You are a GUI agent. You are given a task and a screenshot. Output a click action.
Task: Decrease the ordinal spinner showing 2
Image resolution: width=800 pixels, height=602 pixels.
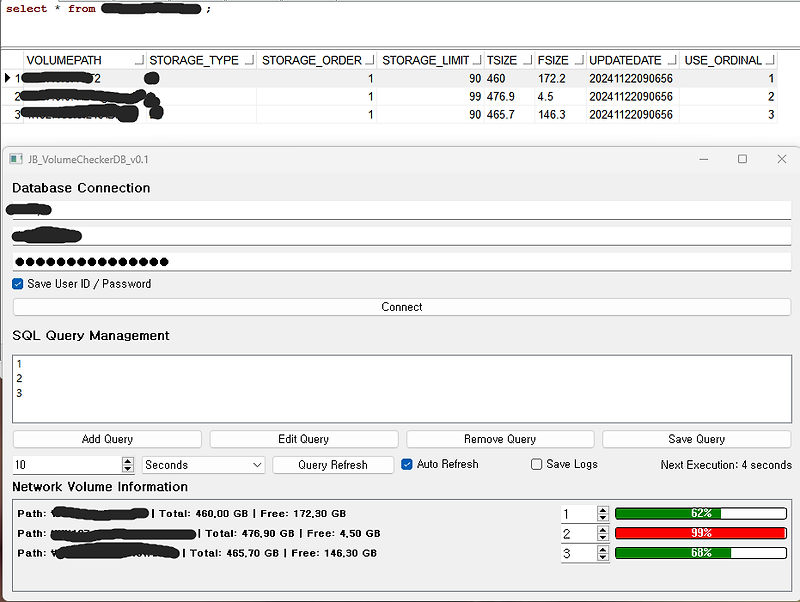click(x=603, y=538)
